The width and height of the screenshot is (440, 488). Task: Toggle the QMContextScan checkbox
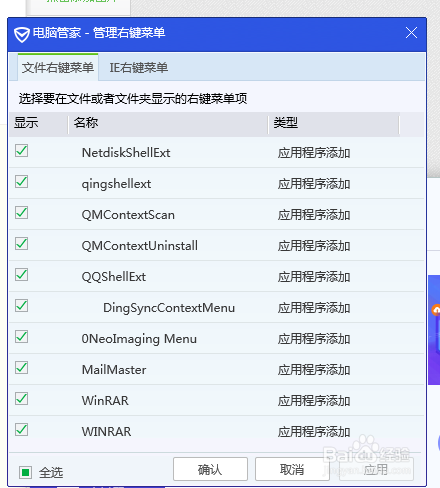tap(21, 213)
